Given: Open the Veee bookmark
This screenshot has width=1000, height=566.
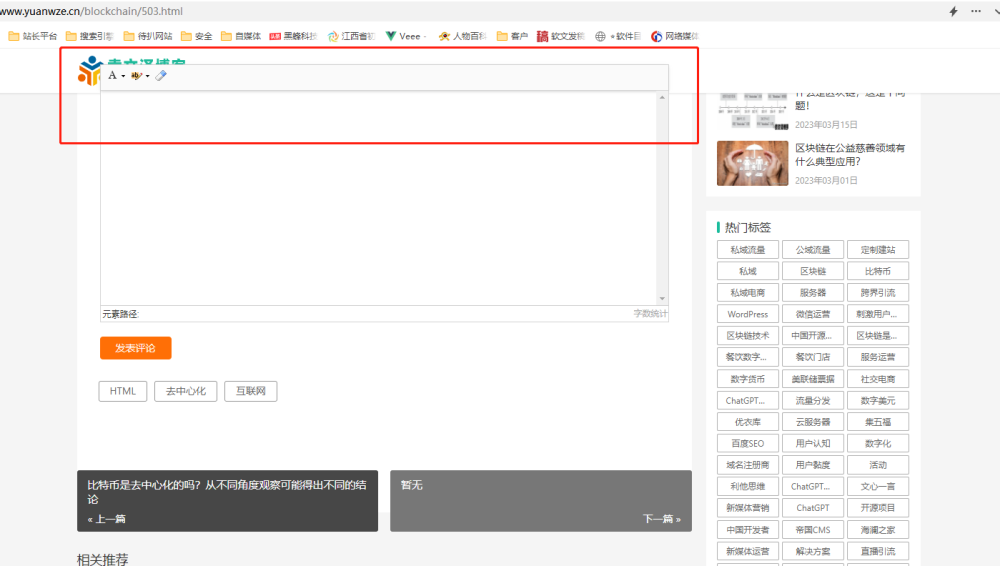Looking at the screenshot, I should tap(404, 36).
